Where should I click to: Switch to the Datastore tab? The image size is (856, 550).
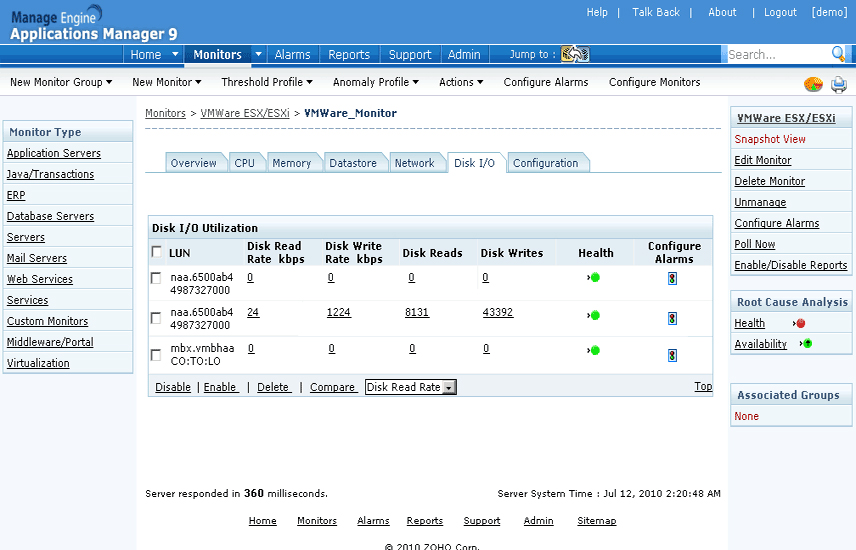[x=353, y=163]
